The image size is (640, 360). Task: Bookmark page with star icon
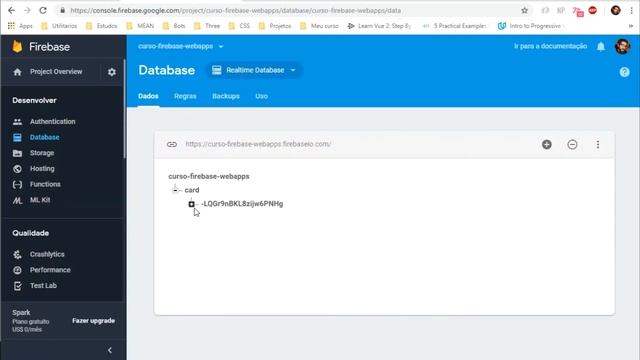click(524, 11)
